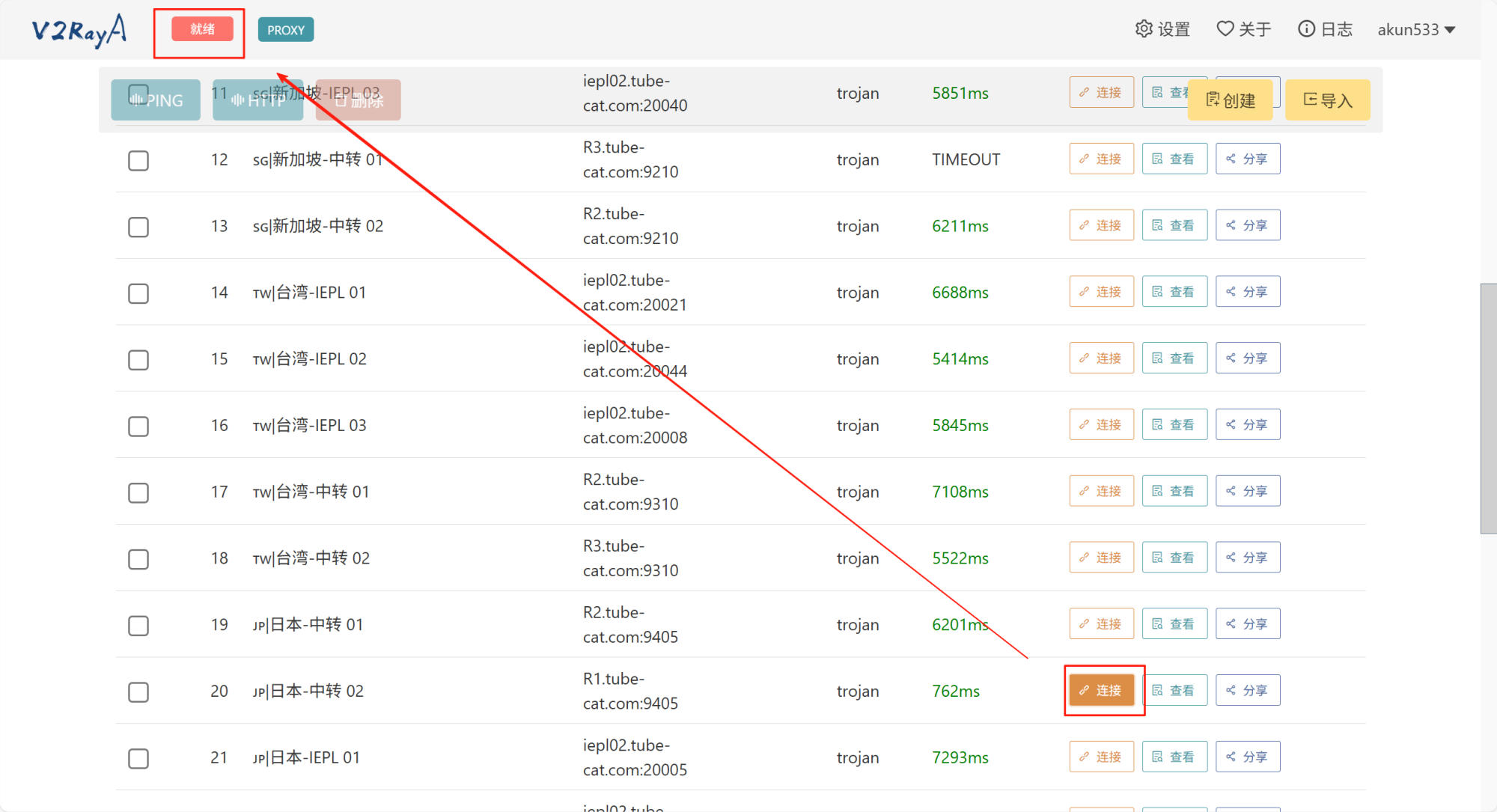The image size is (1497, 812).
Task: Open settings via the gear icon
Action: coord(1144,29)
